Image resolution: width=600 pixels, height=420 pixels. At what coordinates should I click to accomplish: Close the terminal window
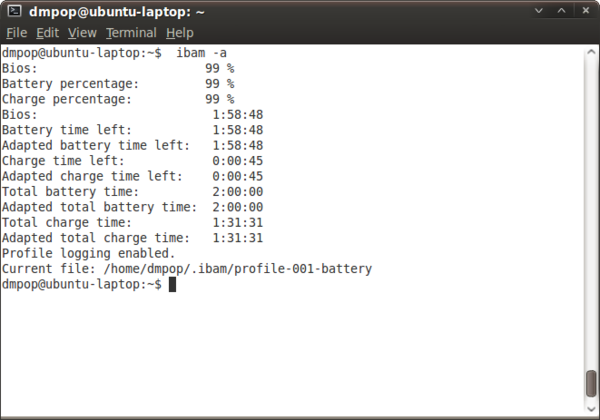(584, 11)
